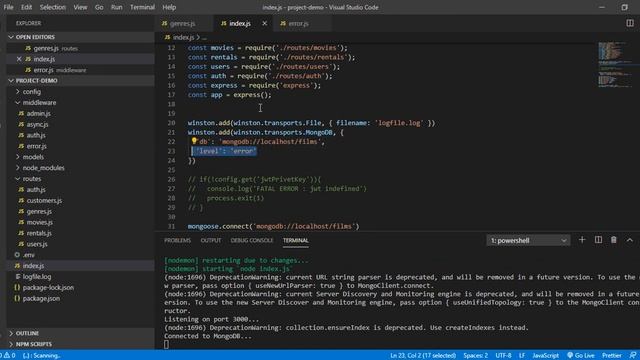
Task: Click the feedback icon in status bar
Action: point(633,356)
